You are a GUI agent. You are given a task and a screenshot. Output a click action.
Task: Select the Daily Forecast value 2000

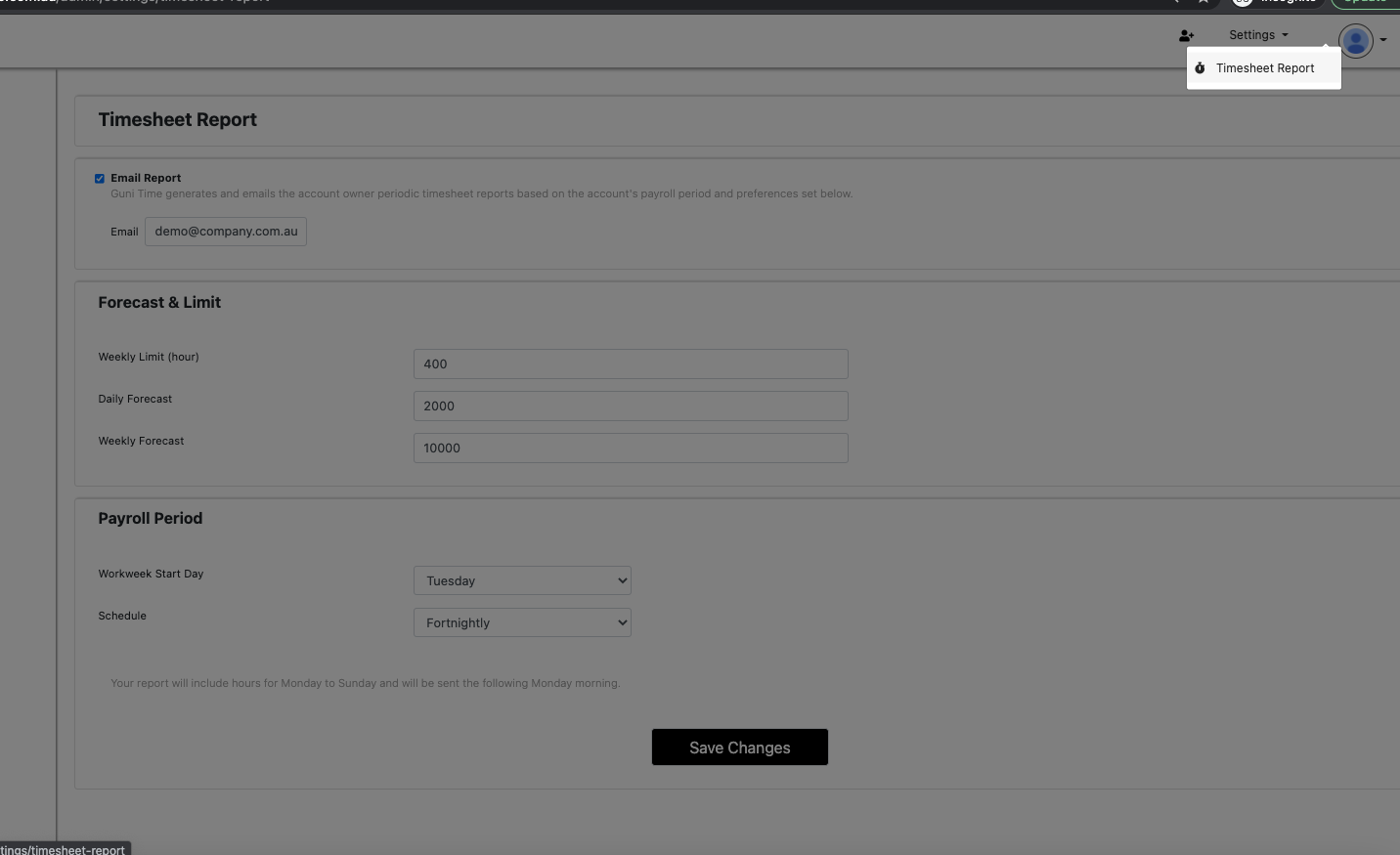coord(631,406)
